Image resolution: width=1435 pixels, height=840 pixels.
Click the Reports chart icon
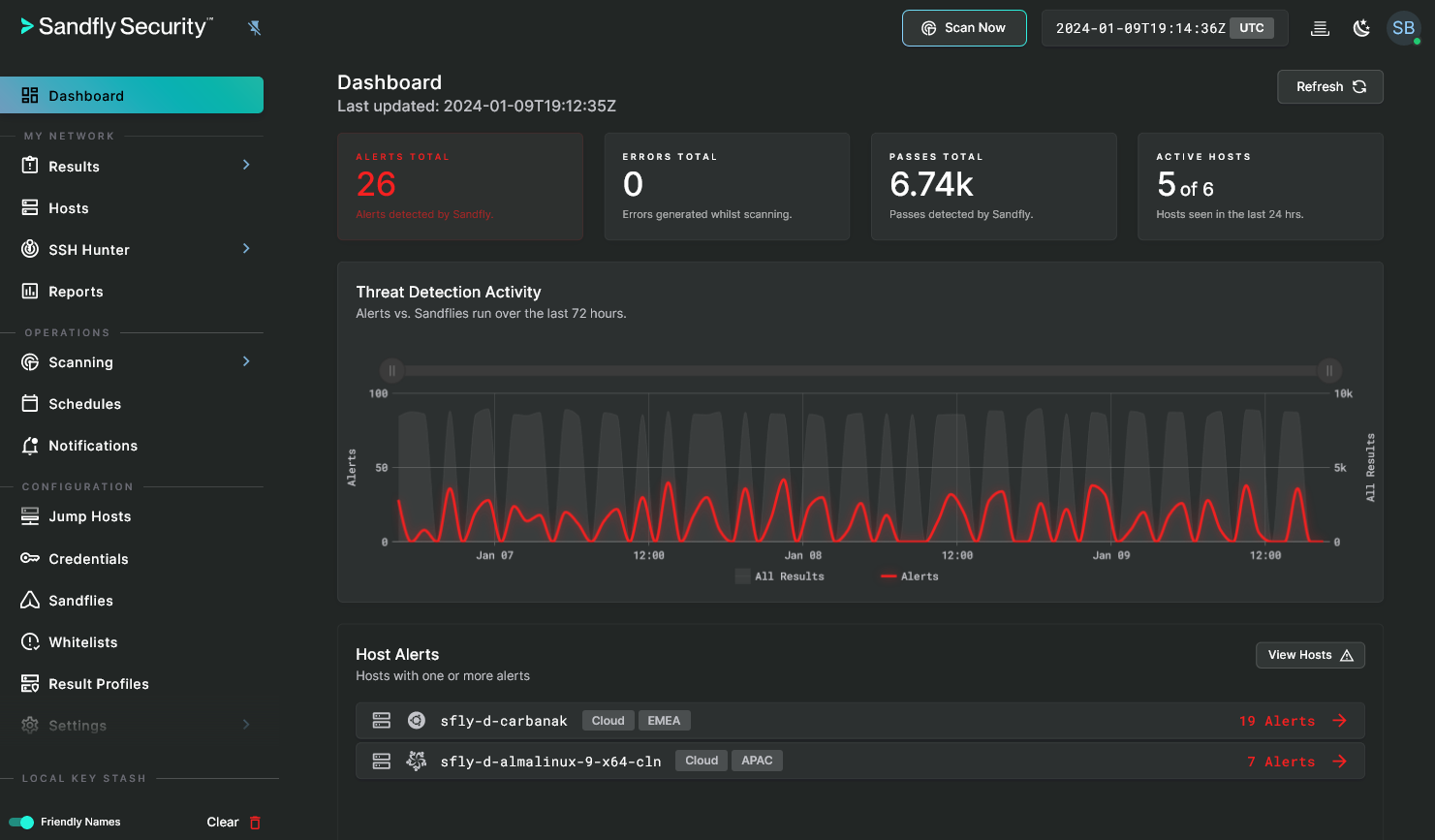tap(30, 291)
